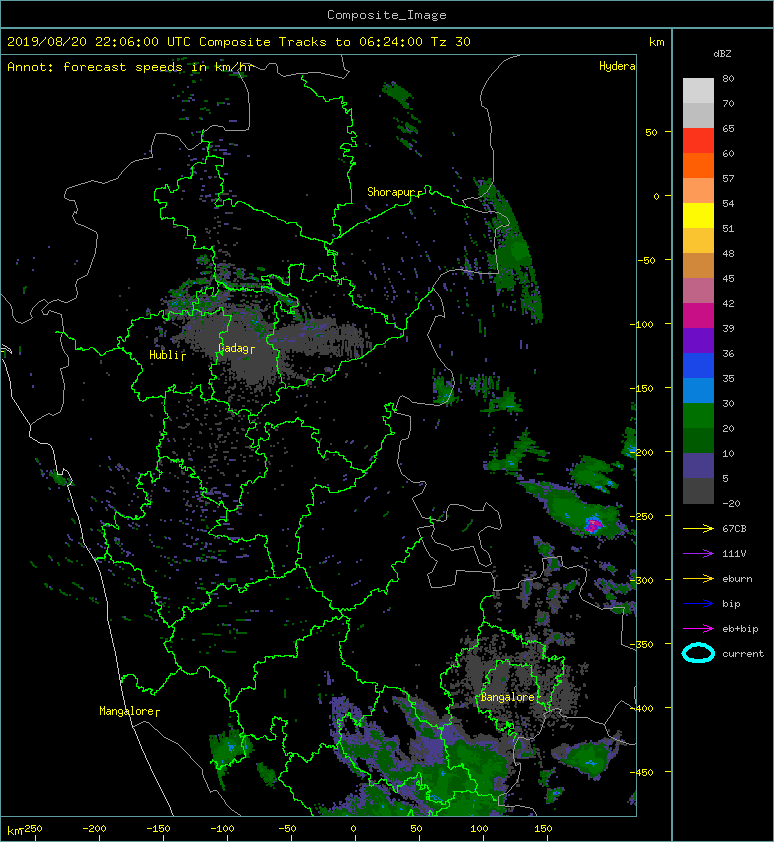Click the dark gray band above the -20 label

(698, 491)
